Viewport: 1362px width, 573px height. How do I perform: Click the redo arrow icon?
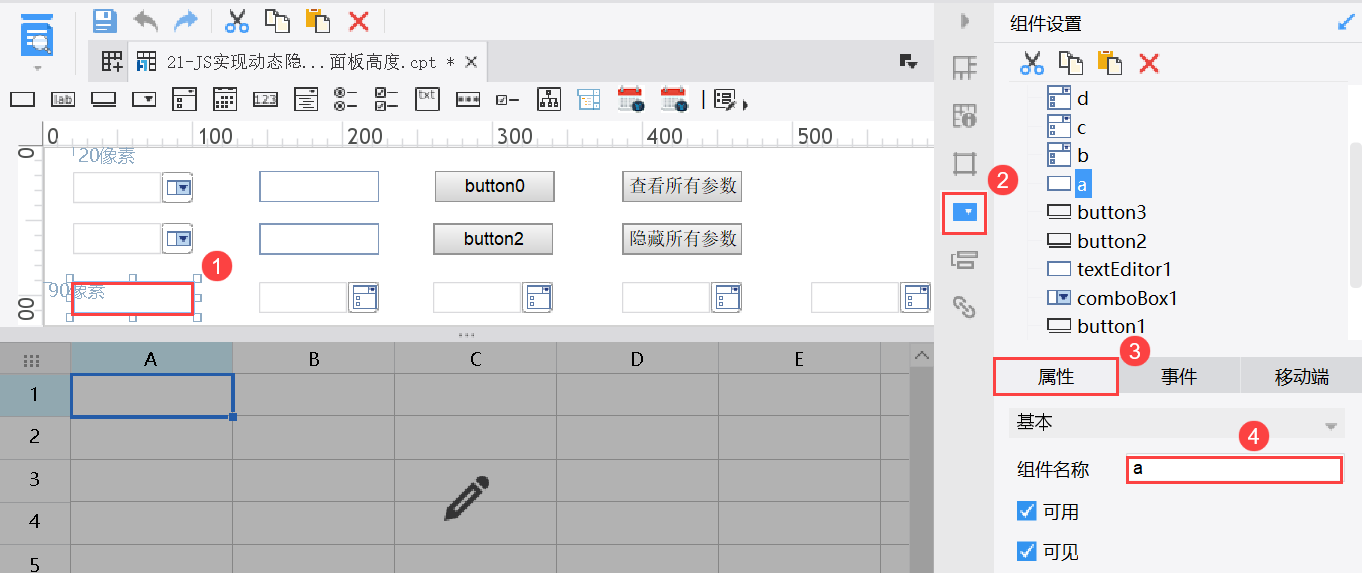tap(186, 20)
